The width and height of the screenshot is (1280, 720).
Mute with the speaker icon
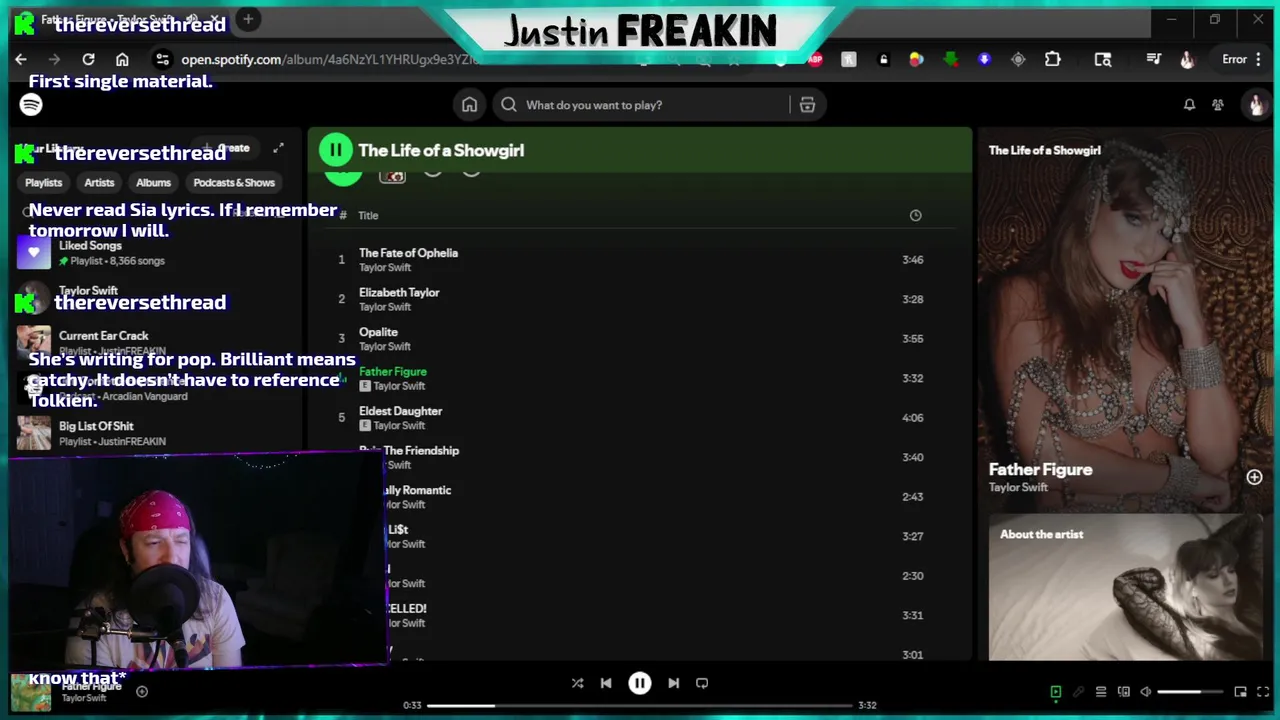(x=1146, y=692)
